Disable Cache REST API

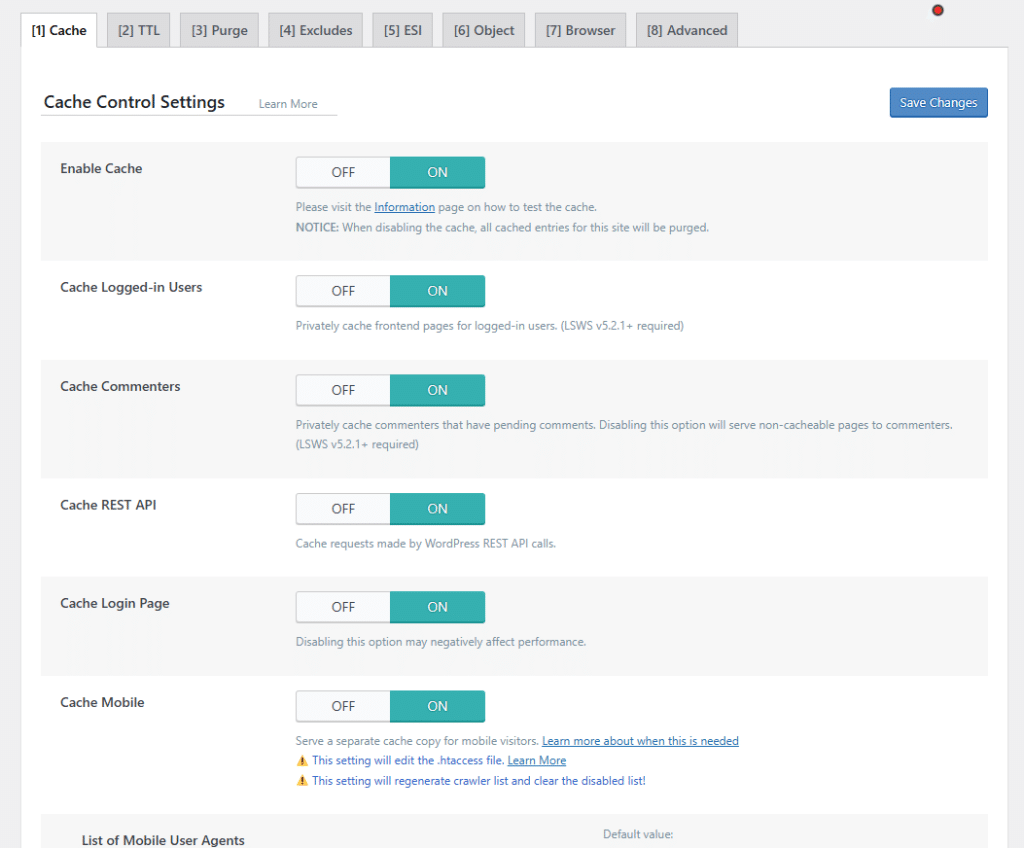pos(343,509)
